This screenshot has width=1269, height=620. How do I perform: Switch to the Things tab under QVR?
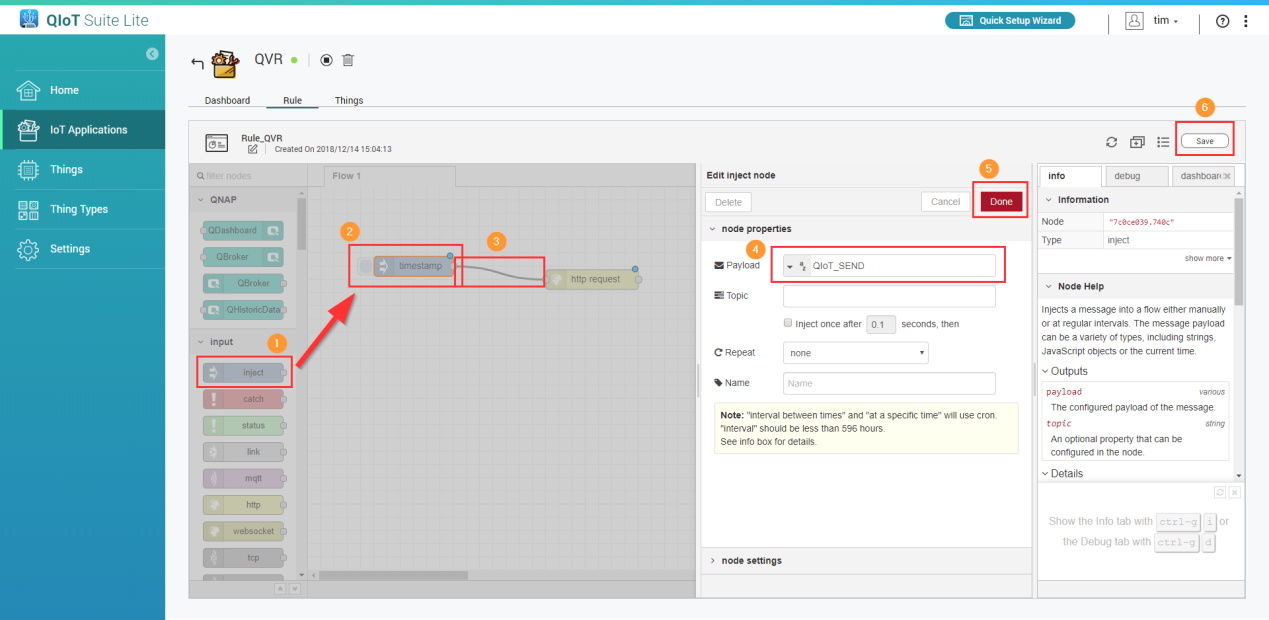[349, 101]
